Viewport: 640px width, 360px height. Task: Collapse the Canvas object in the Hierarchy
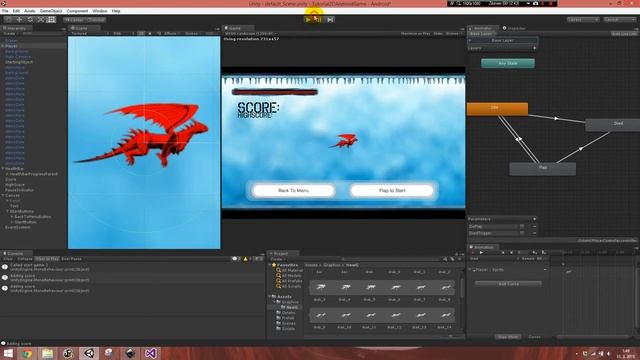coord(3,196)
